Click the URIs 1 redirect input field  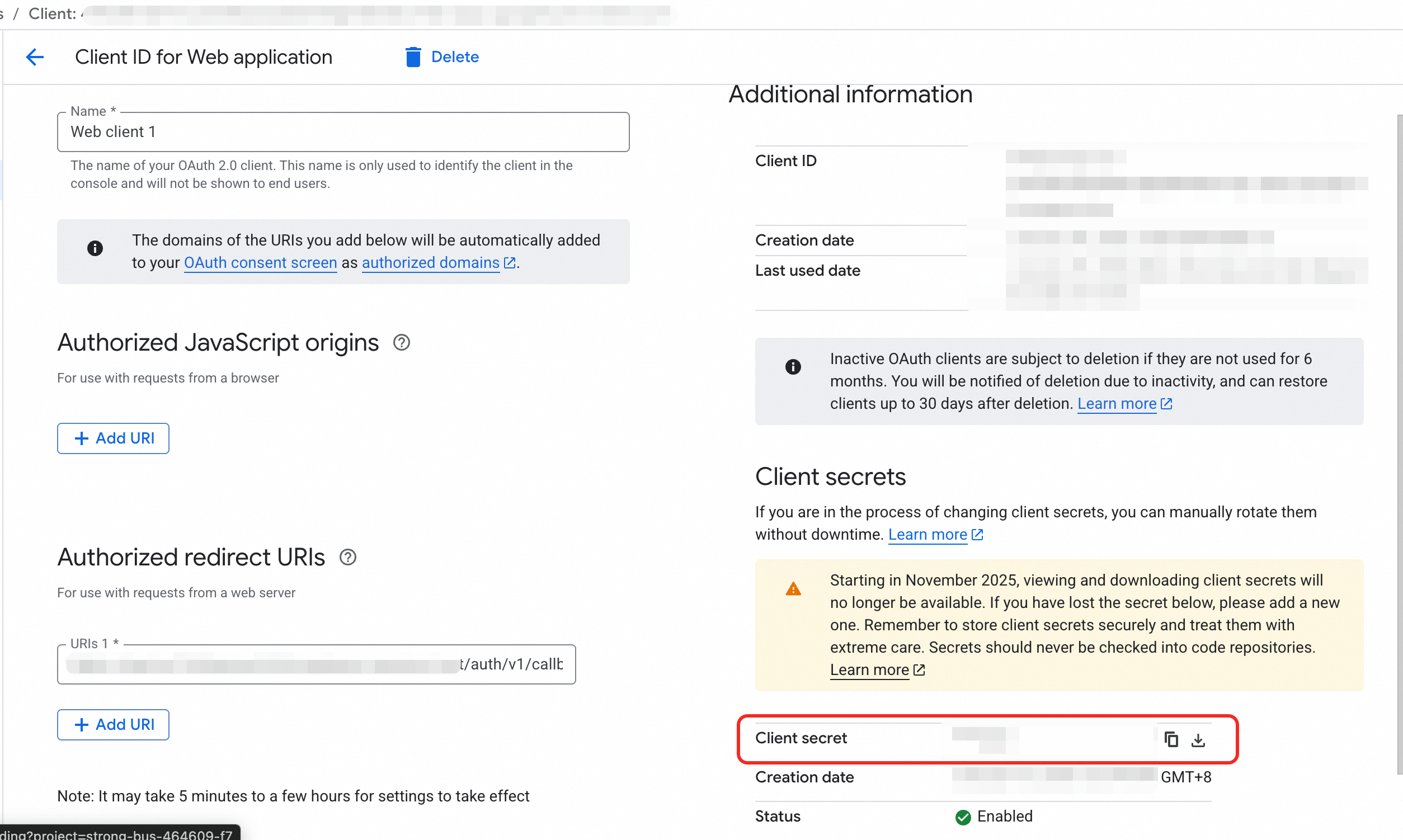[316, 664]
